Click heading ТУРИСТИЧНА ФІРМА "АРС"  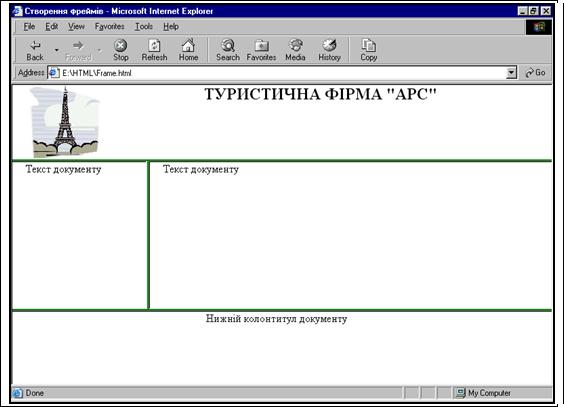pos(320,95)
